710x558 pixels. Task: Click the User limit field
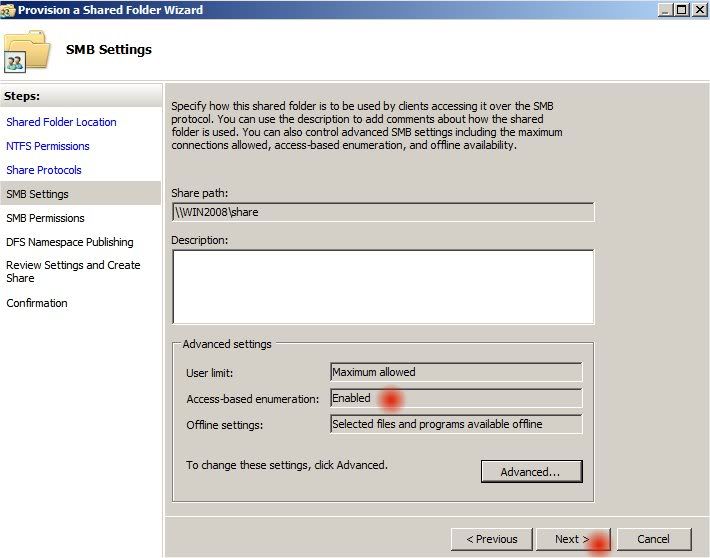click(x=456, y=372)
